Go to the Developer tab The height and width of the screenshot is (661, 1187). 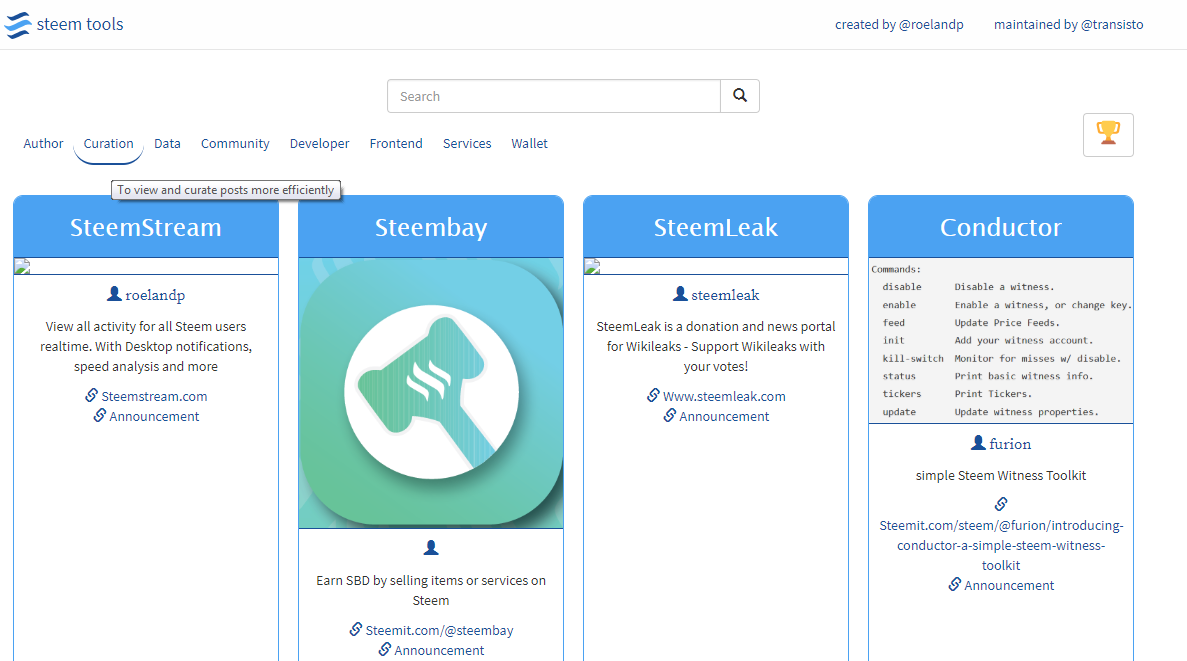[x=319, y=144]
